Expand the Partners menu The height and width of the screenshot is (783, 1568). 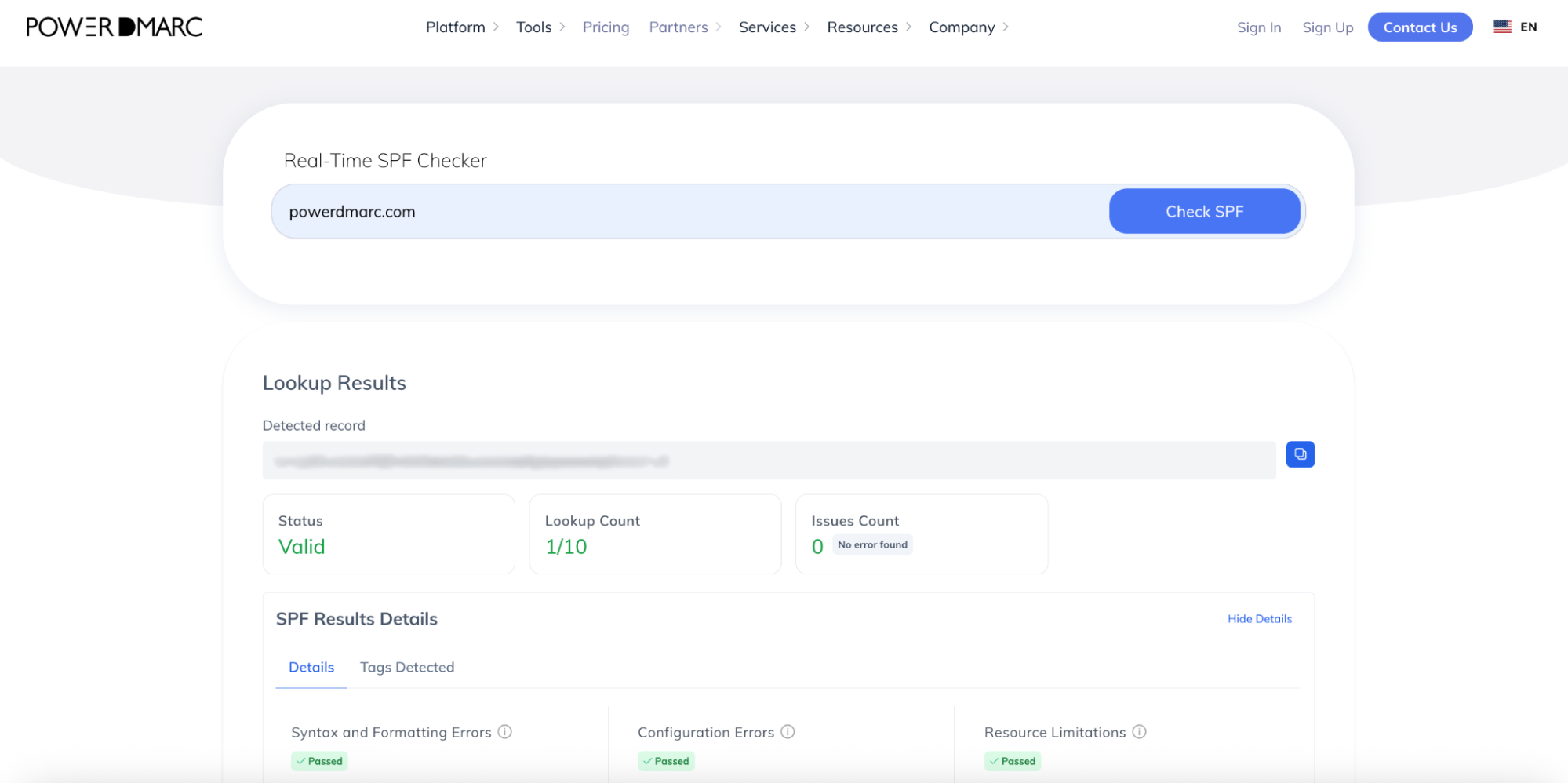tap(685, 27)
